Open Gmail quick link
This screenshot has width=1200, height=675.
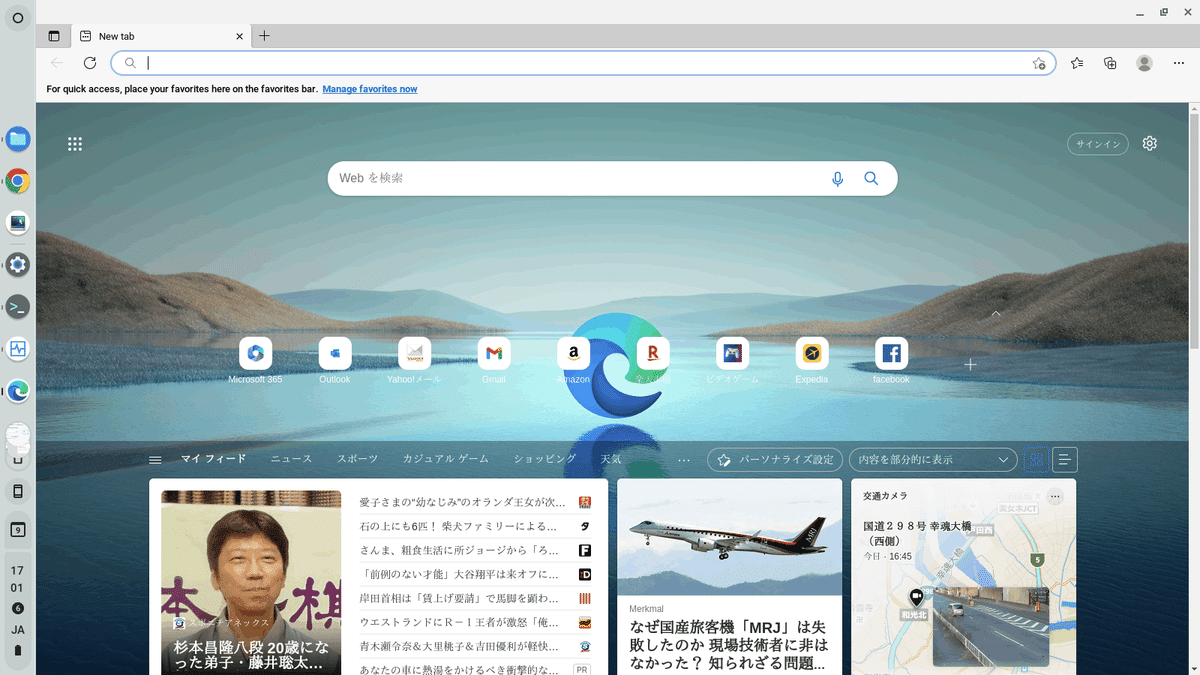pyautogui.click(x=494, y=361)
